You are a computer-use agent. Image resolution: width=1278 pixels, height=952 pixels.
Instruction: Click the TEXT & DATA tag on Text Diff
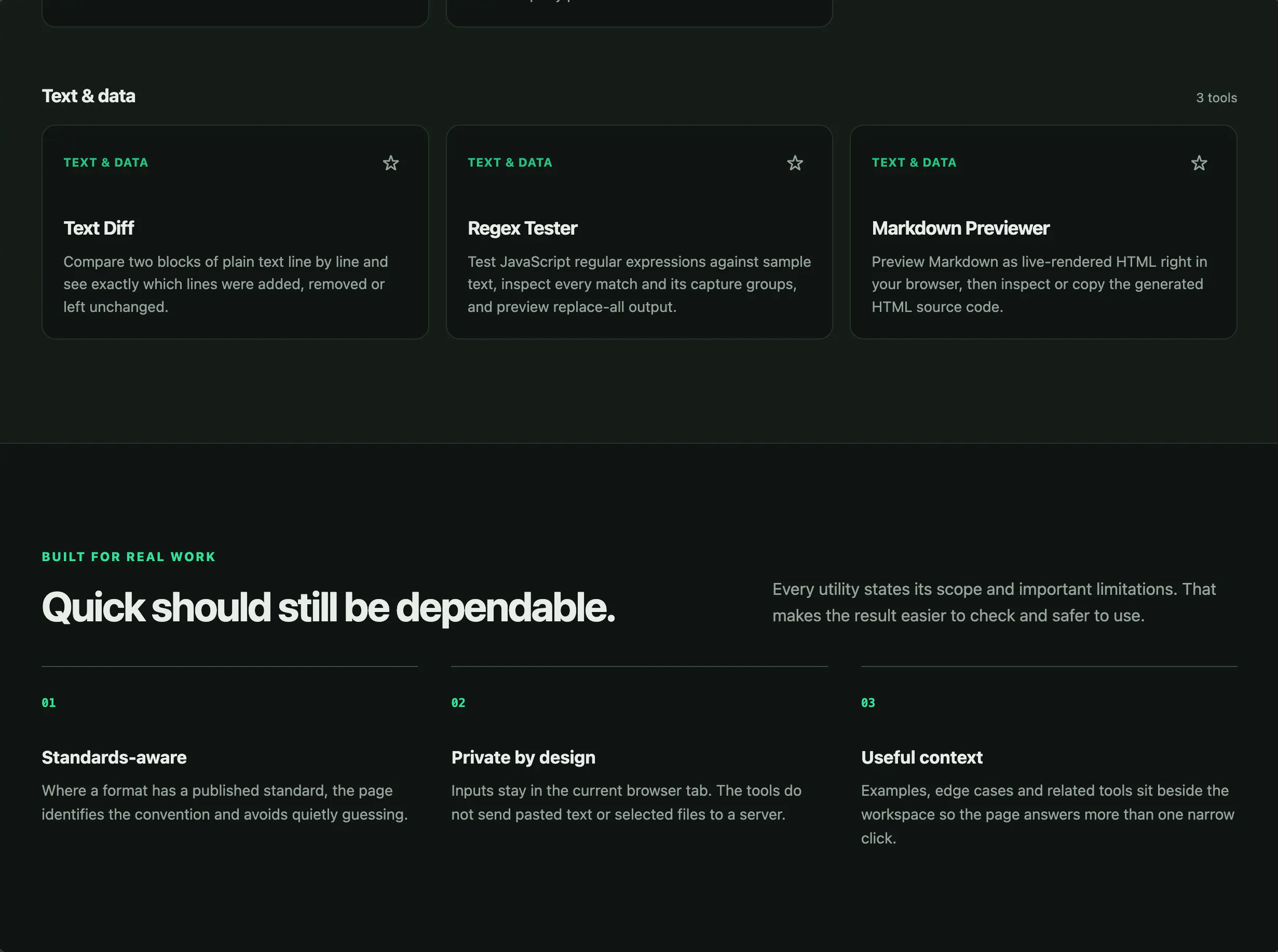106,162
